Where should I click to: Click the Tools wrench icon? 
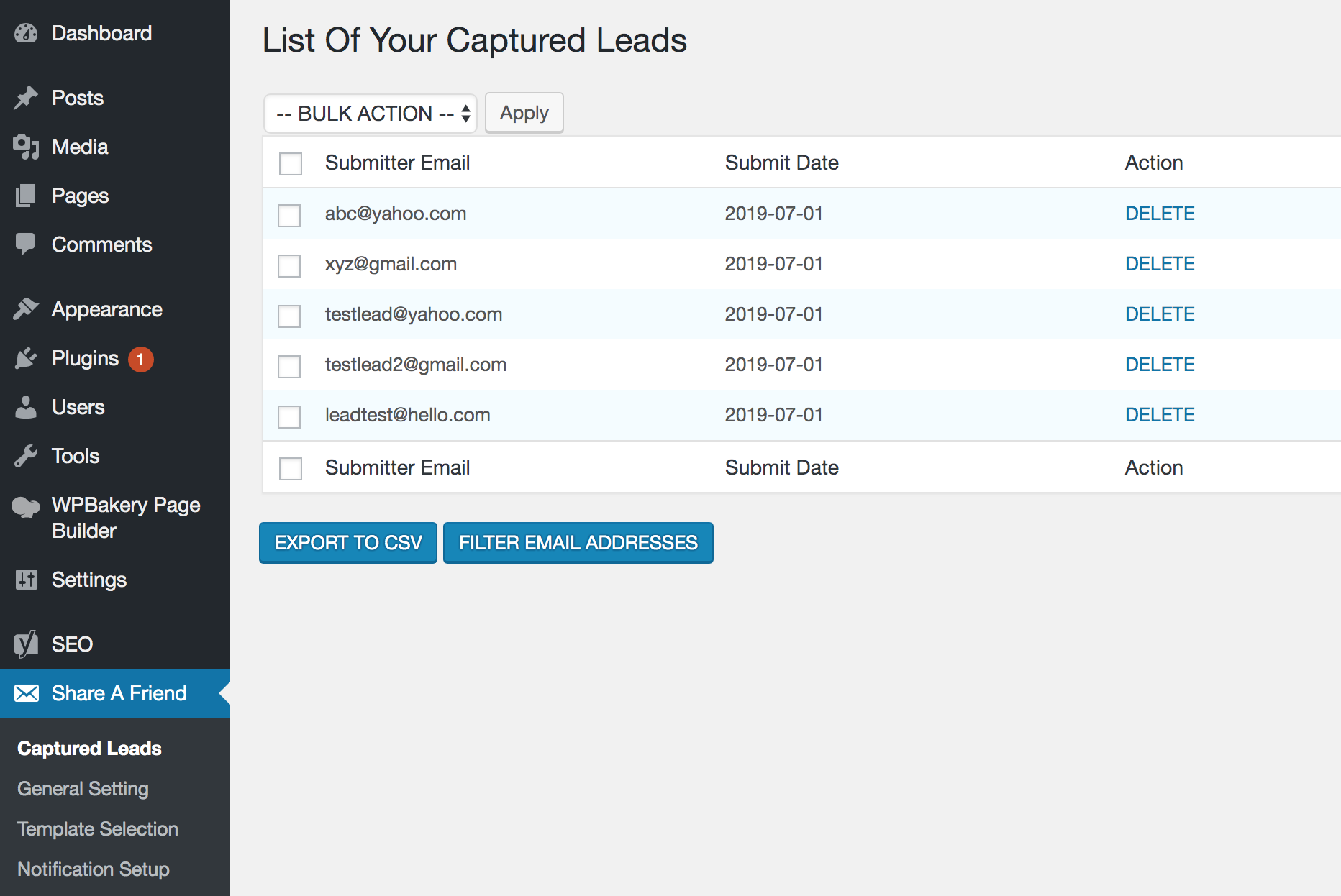[x=26, y=456]
